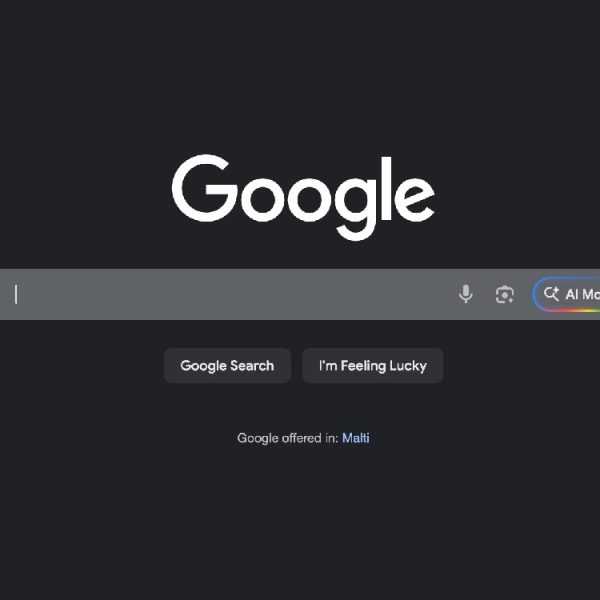Click the lowercase "g" in the Google logo
Screen dimensions: 600x600
[357, 209]
